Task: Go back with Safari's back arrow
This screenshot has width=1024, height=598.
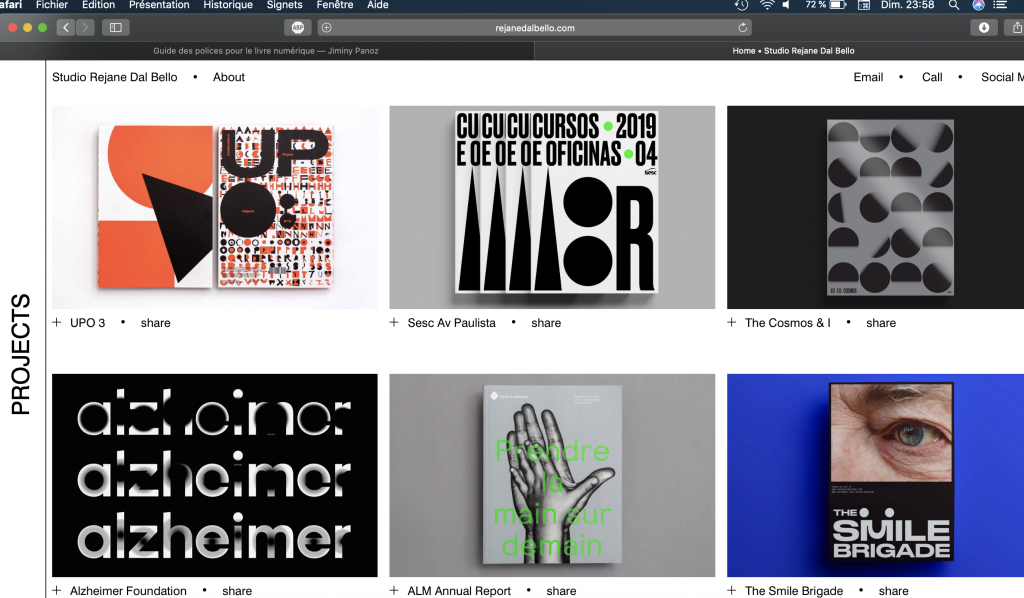Action: click(65, 27)
